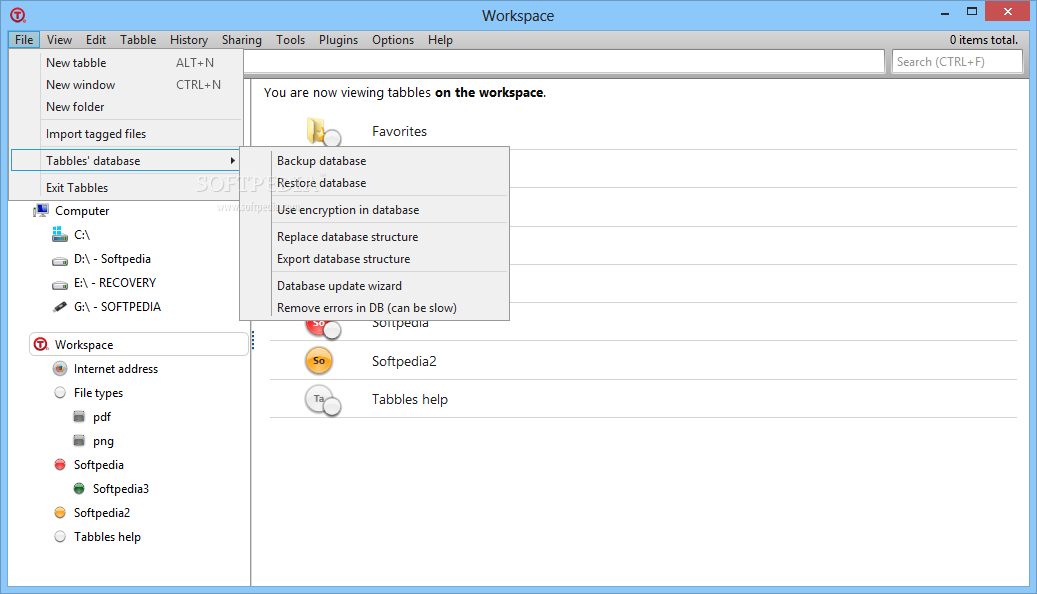Viewport: 1037px width, 594px height.
Task: Click the E:\ - RECOVERY drive icon
Action: click(60, 284)
